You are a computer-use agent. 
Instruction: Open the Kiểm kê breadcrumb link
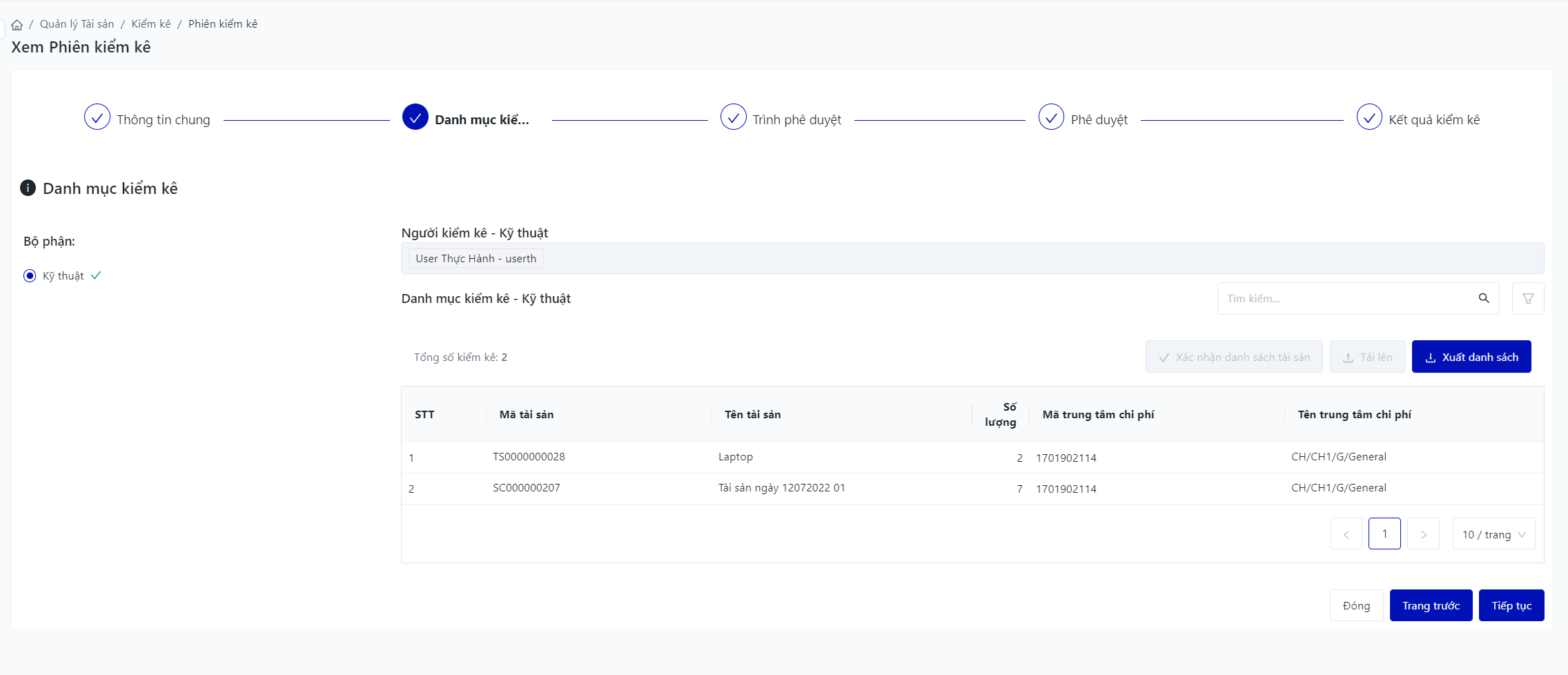151,24
